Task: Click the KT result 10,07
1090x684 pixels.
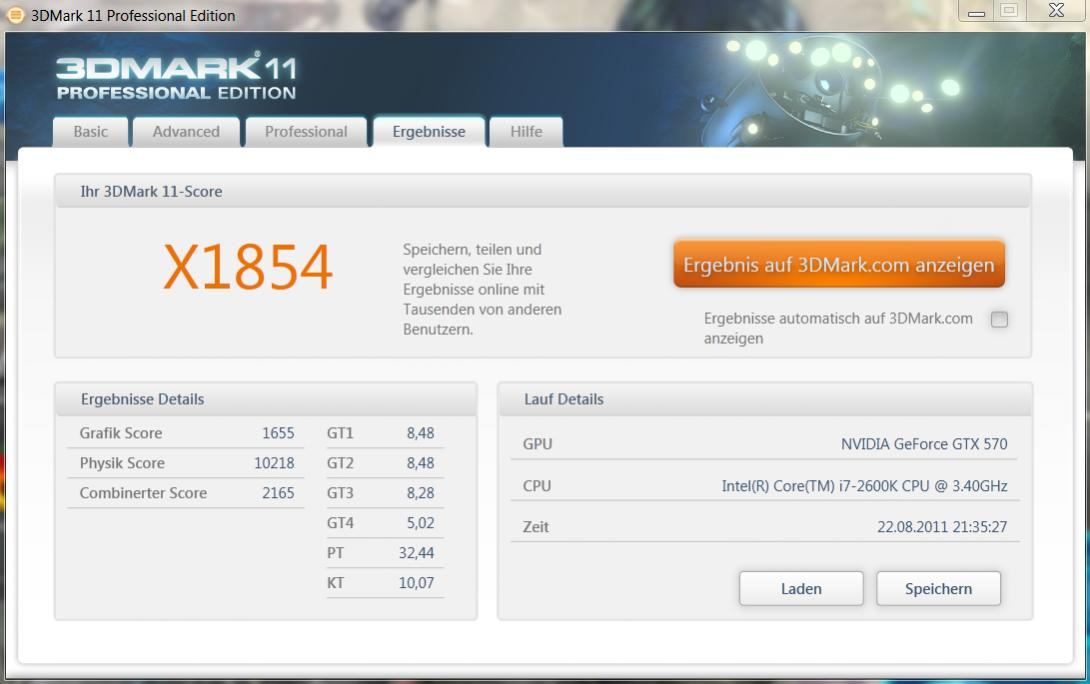Action: click(x=416, y=583)
